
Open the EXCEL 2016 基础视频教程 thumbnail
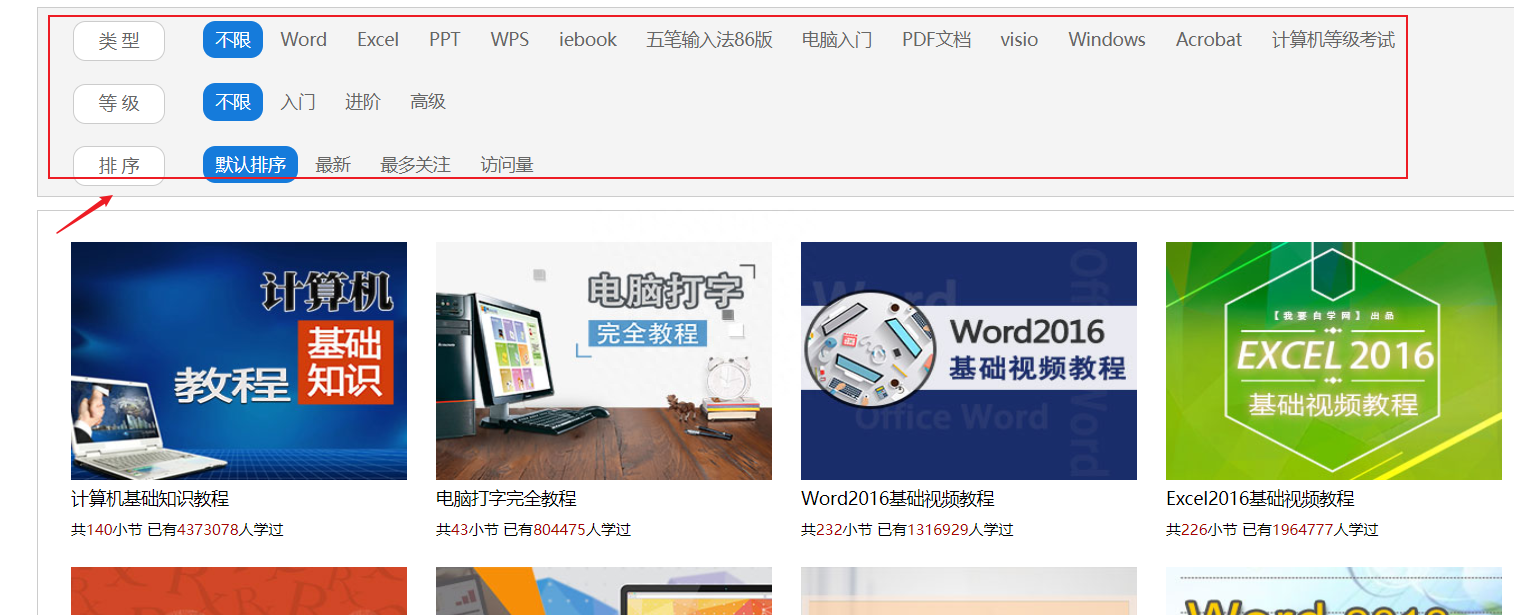click(x=1334, y=361)
